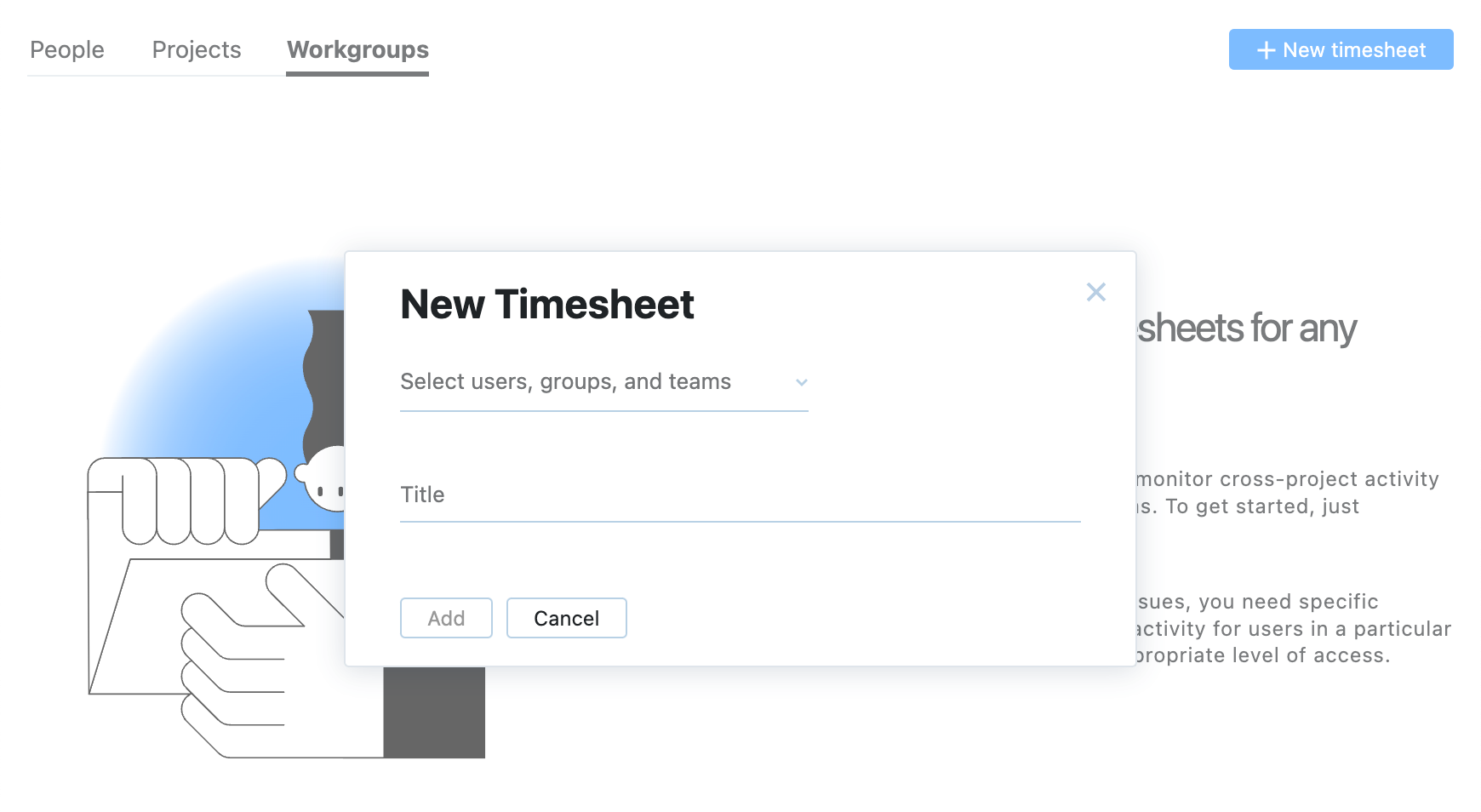Image resolution: width=1481 pixels, height=812 pixels.
Task: Click the Title field underline
Action: pyautogui.click(x=739, y=518)
